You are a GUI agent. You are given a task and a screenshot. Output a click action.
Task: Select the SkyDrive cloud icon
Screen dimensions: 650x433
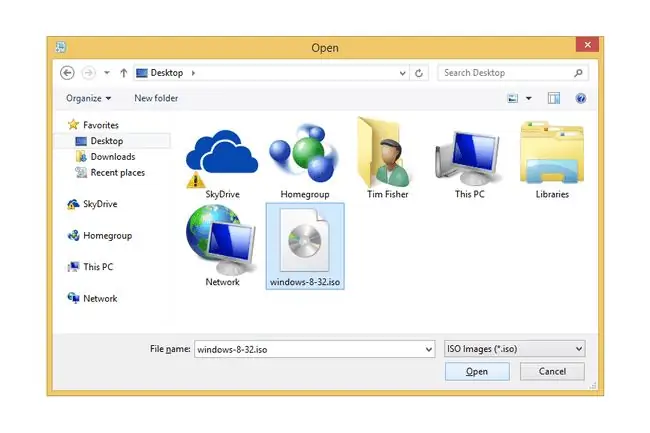click(222, 159)
